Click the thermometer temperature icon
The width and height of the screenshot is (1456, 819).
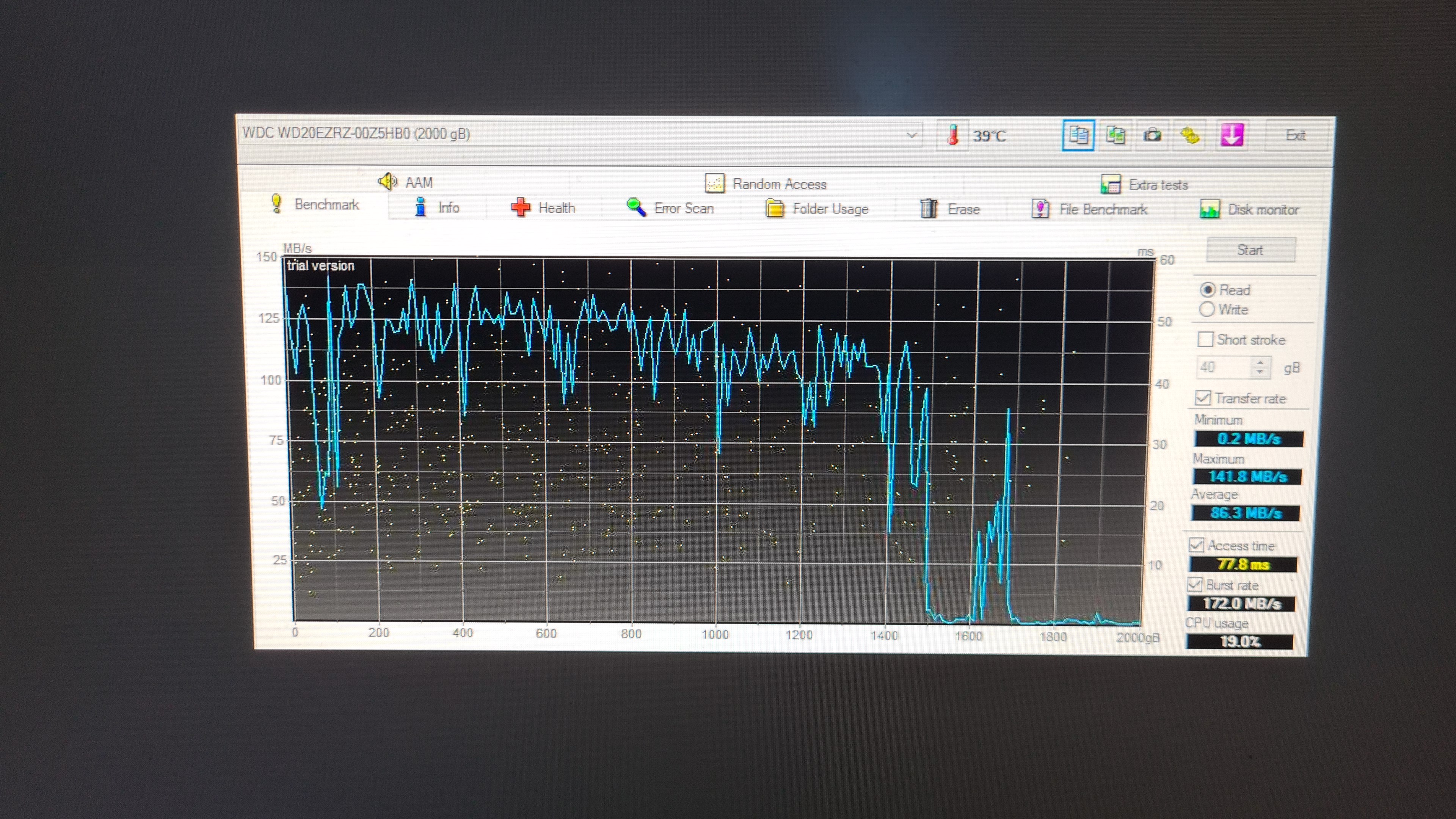tap(953, 136)
